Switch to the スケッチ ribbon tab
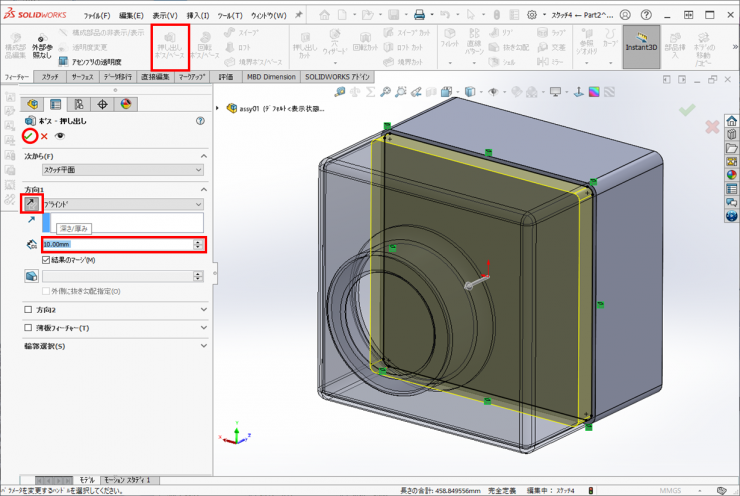740x496 pixels. coord(50,77)
